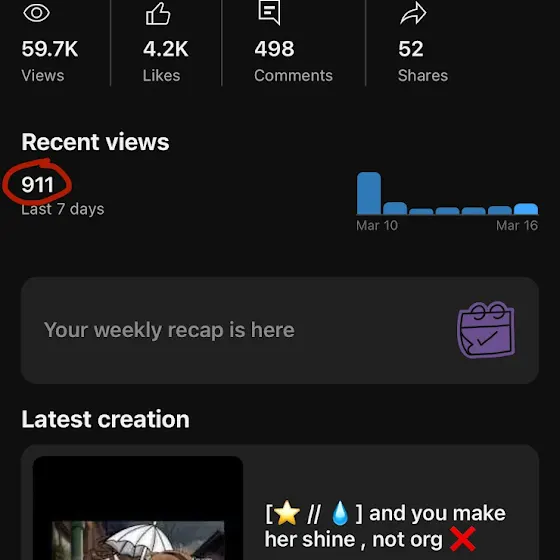
Task: Tap the Latest creation heading
Action: click(x=105, y=419)
